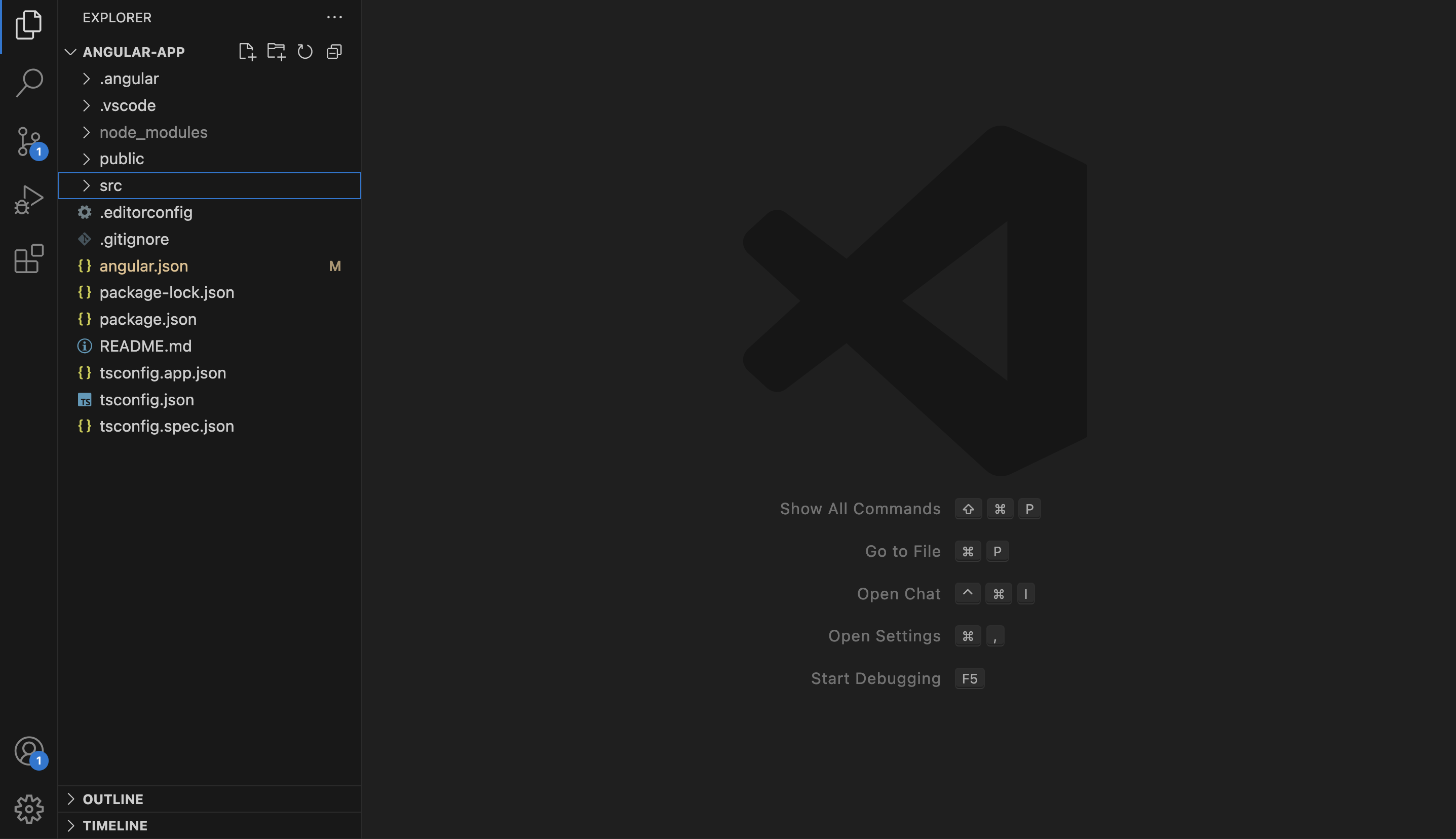This screenshot has width=1456, height=839.
Task: Click the Open Settings label
Action: click(x=885, y=636)
